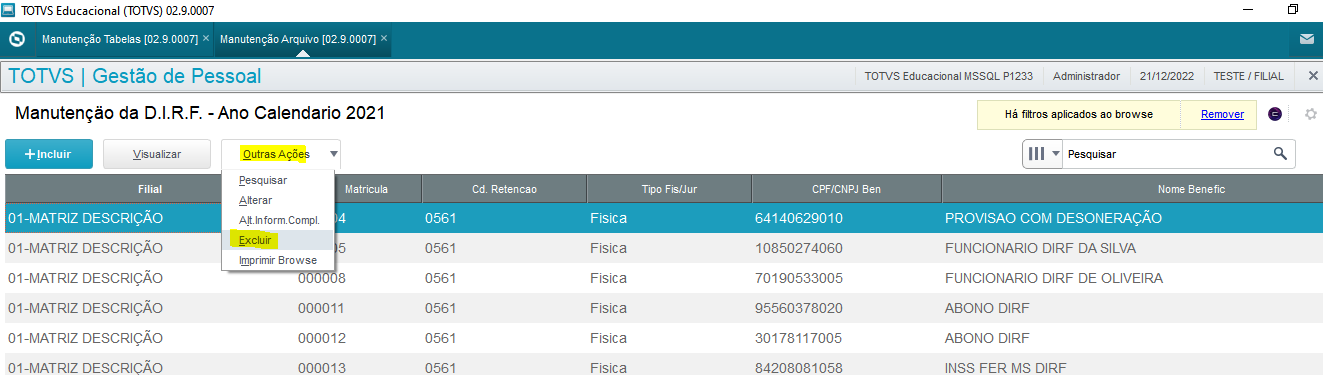Open the mail envelope icon
1323x375 pixels.
(1306, 40)
